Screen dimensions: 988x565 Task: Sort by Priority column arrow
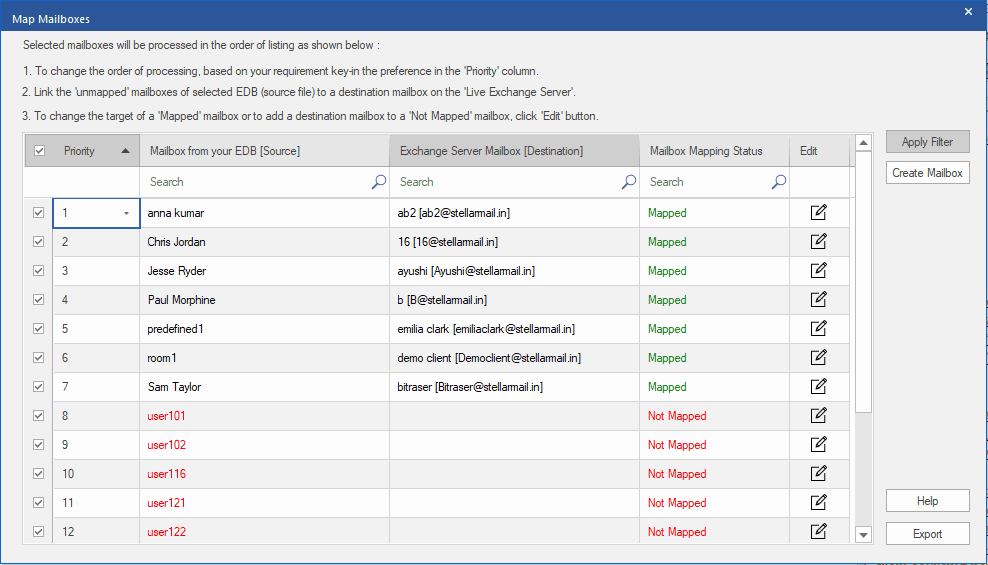[125, 151]
